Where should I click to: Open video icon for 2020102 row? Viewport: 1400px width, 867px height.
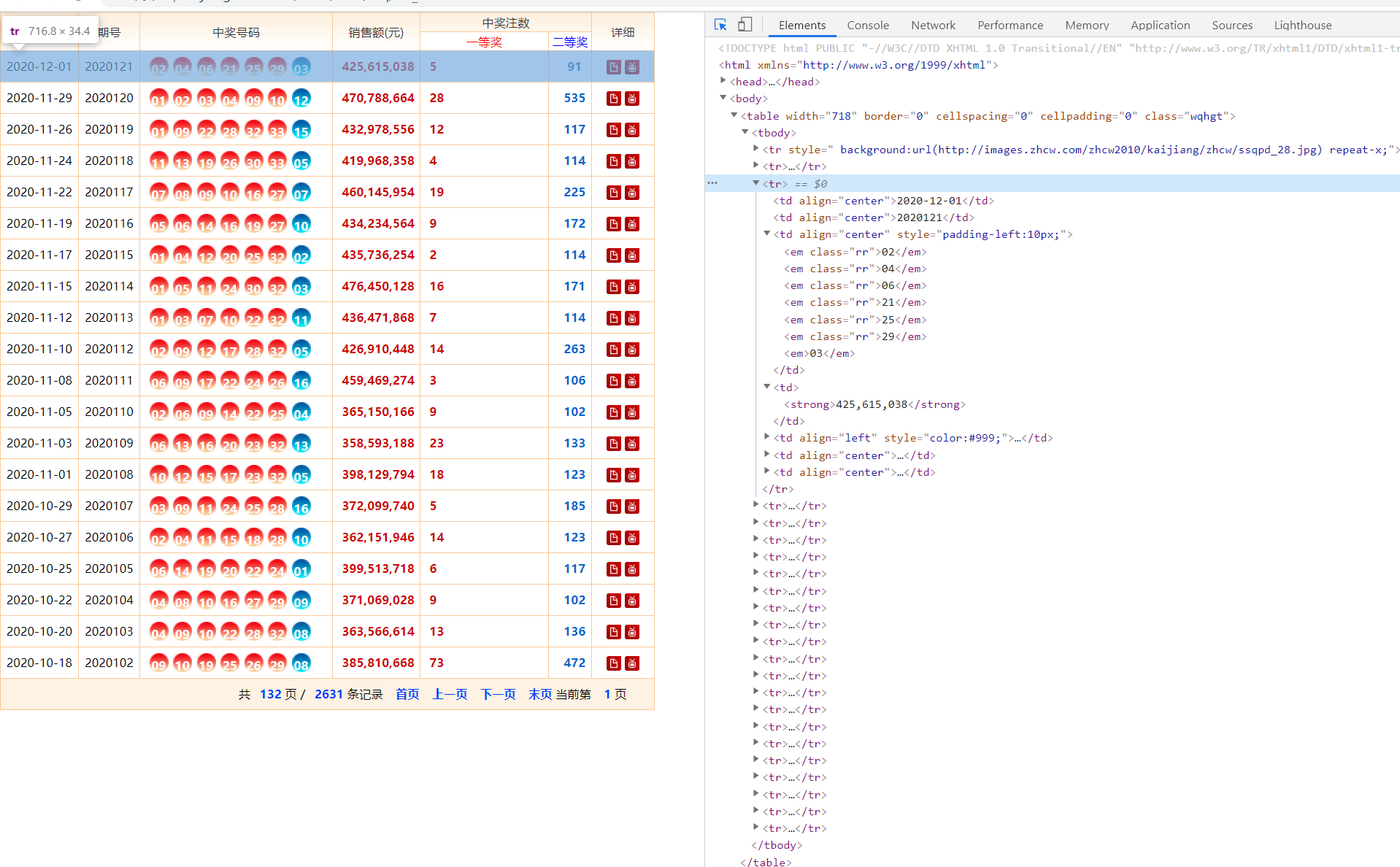coord(632,663)
